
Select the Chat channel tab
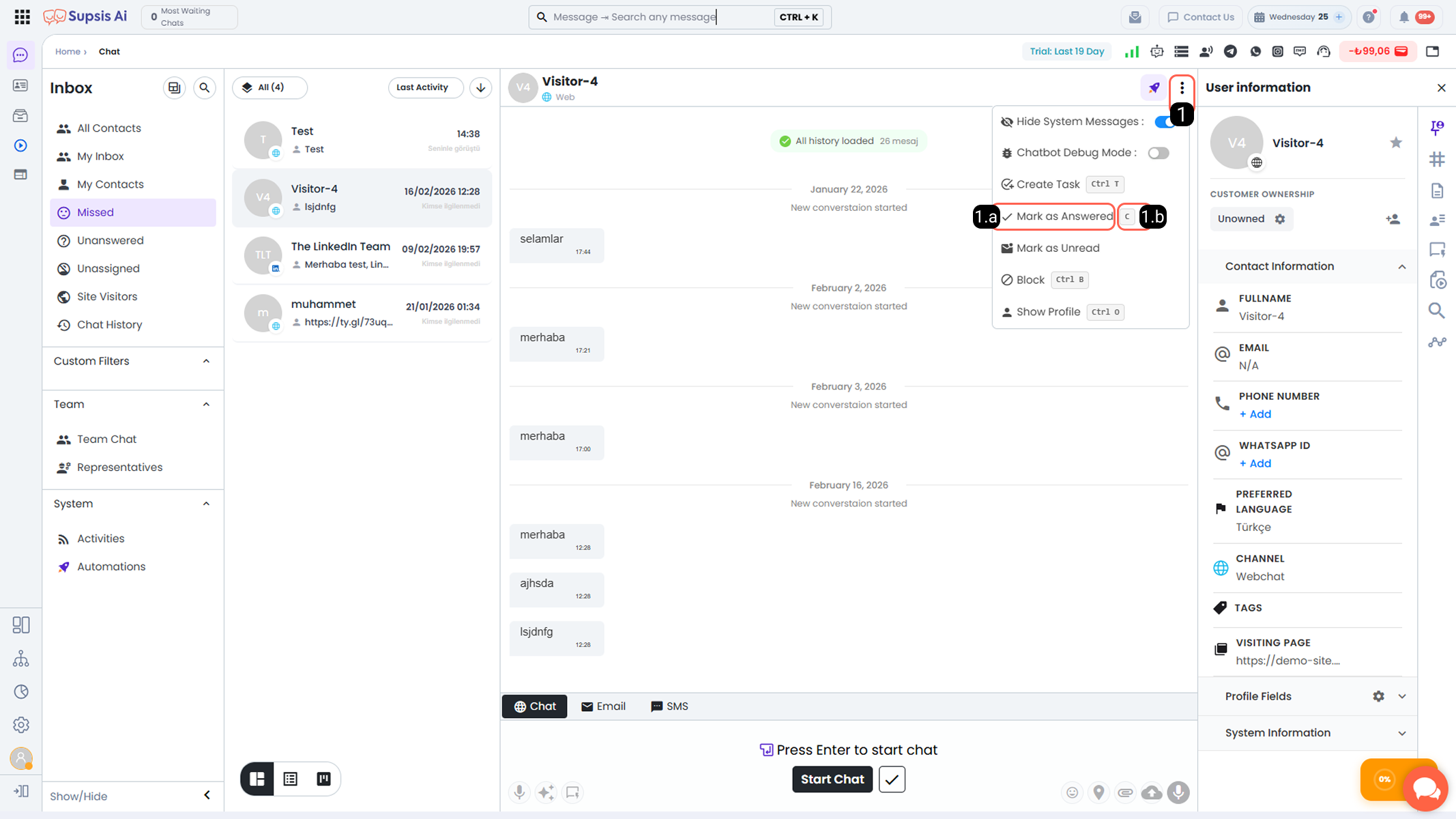[x=535, y=706]
